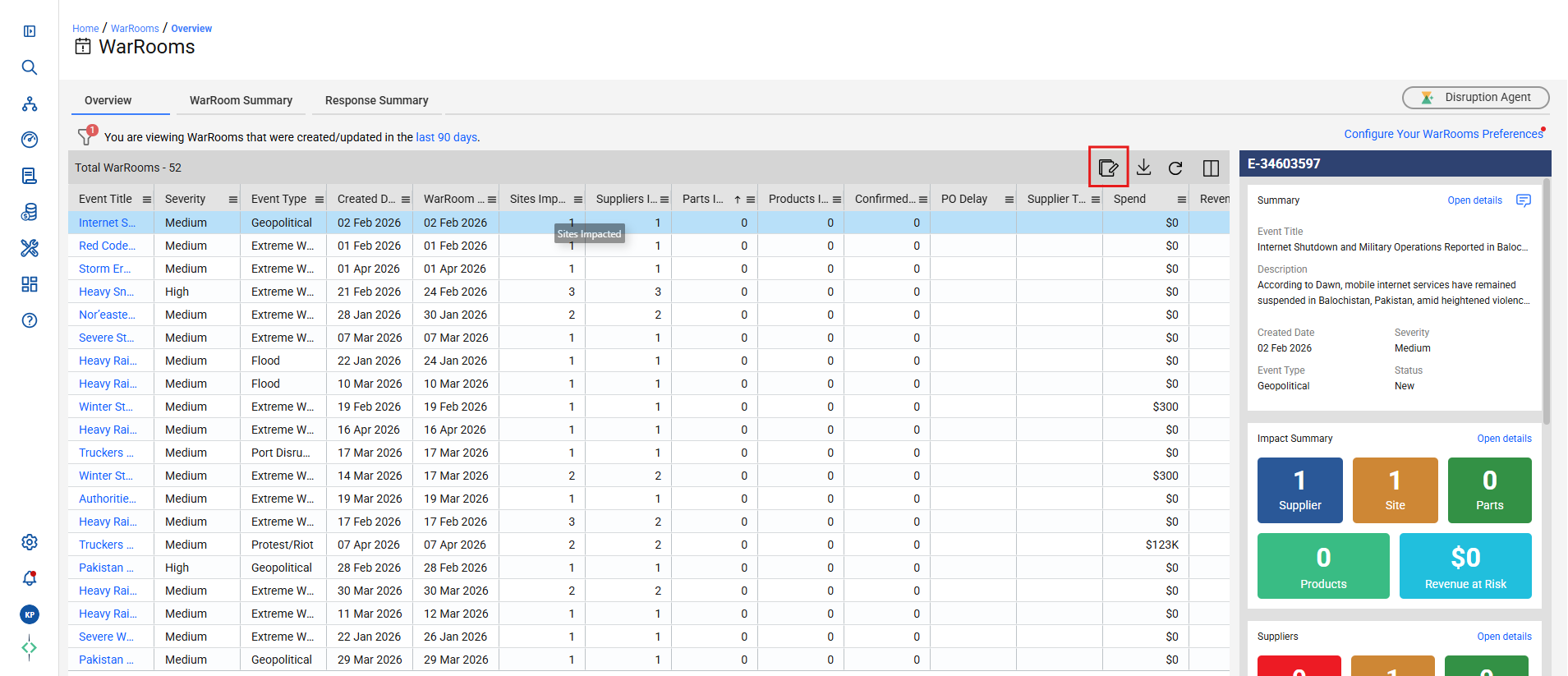The image size is (1568, 676).
Task: Open the filter funnel icon
Action: click(x=85, y=136)
